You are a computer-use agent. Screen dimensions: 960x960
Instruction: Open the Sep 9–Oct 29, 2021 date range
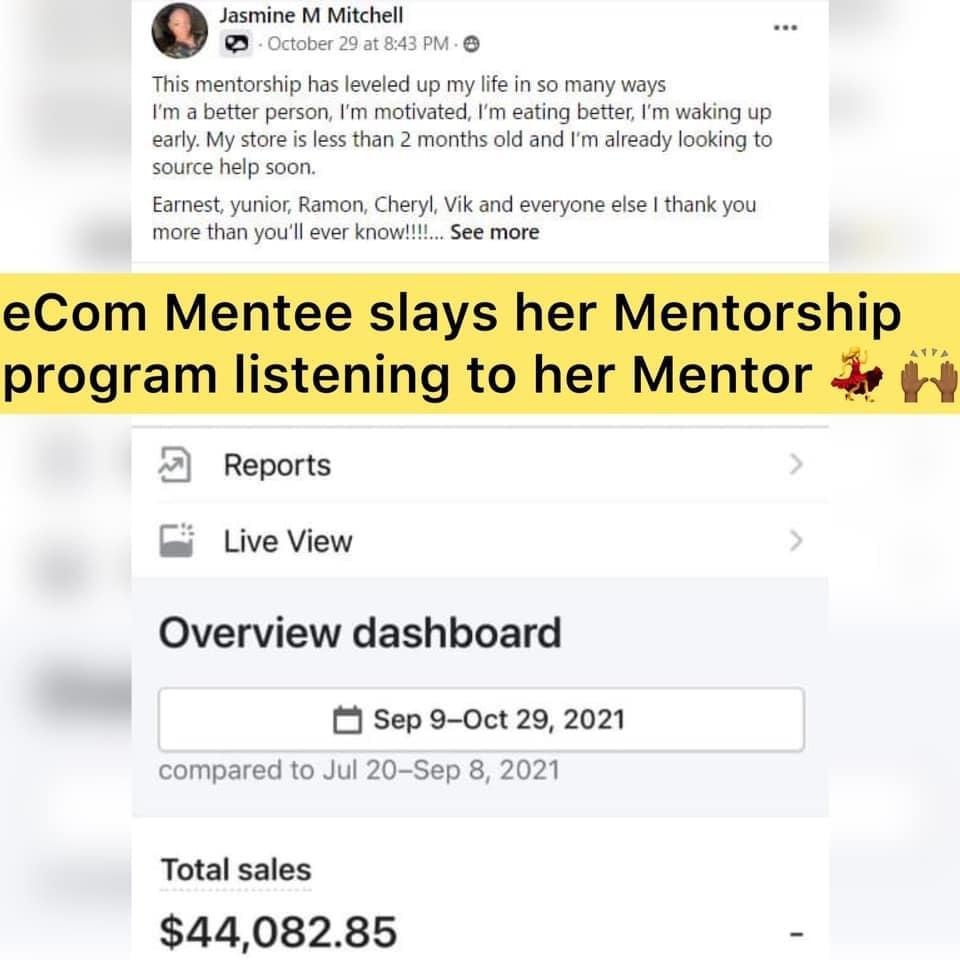point(481,720)
